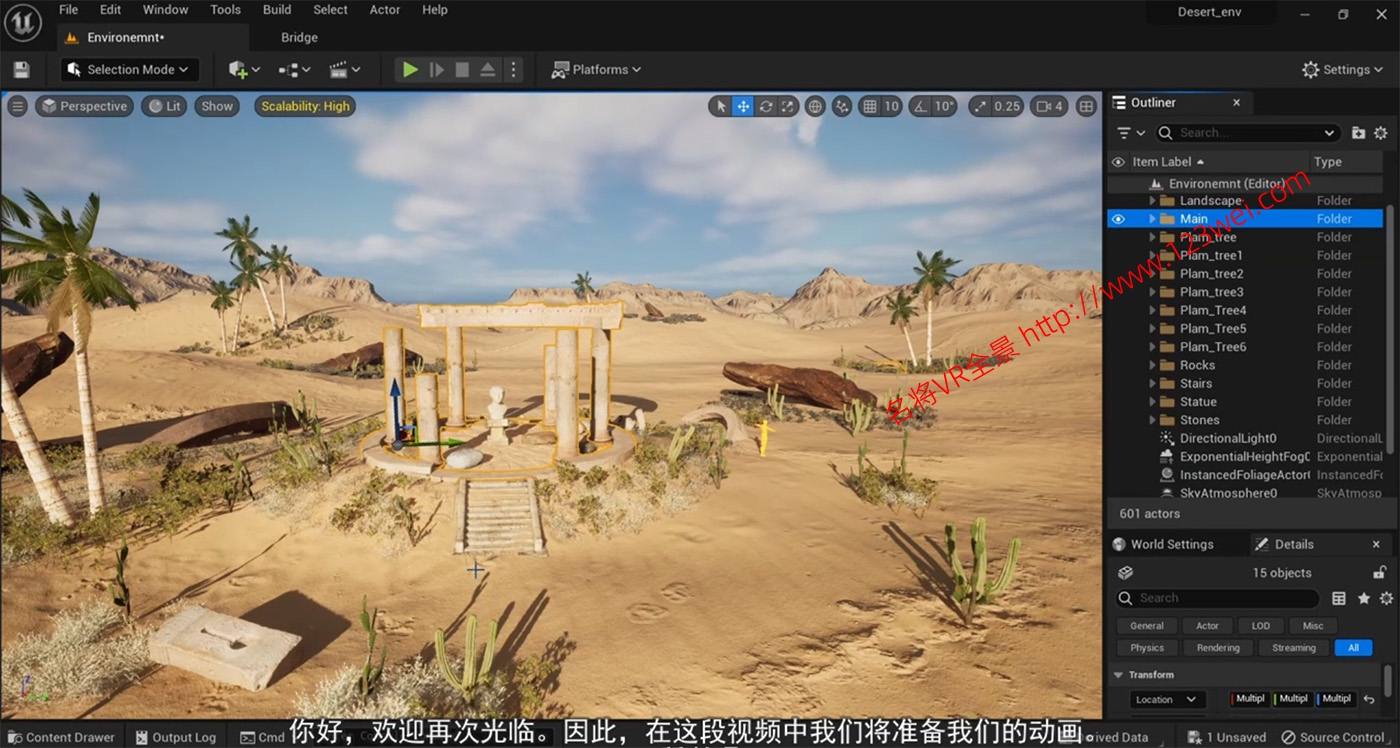
Task: Expand the Rocks folder in Outliner
Action: click(1152, 365)
